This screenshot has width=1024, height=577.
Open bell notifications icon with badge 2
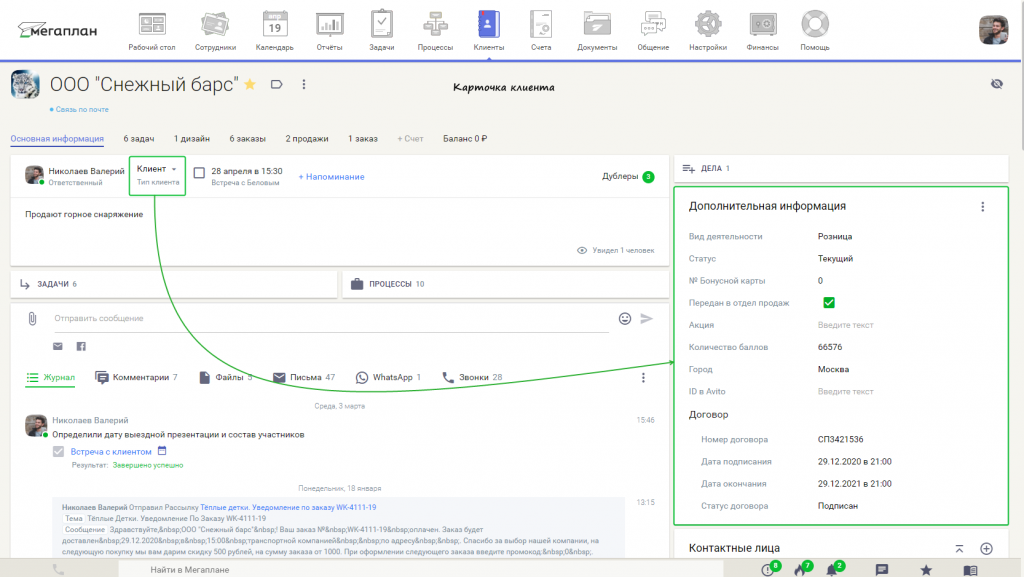(834, 569)
